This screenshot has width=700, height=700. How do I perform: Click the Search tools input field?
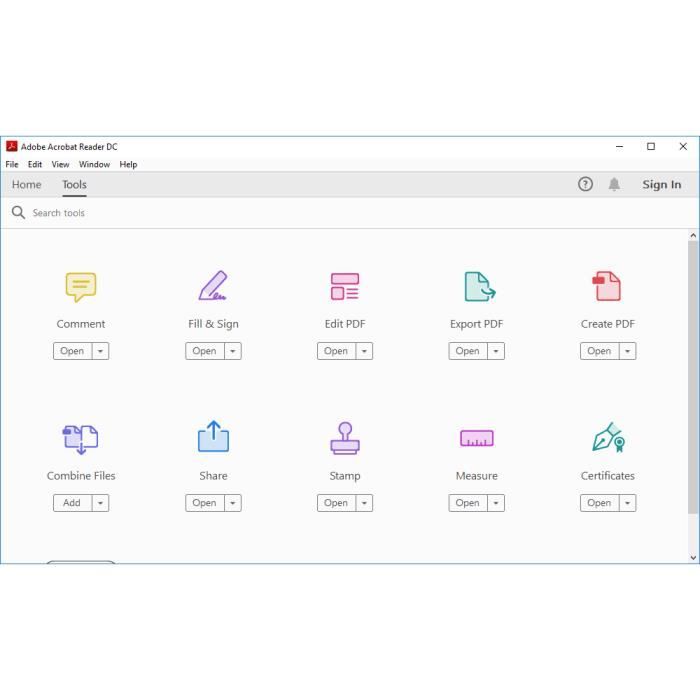(x=348, y=213)
